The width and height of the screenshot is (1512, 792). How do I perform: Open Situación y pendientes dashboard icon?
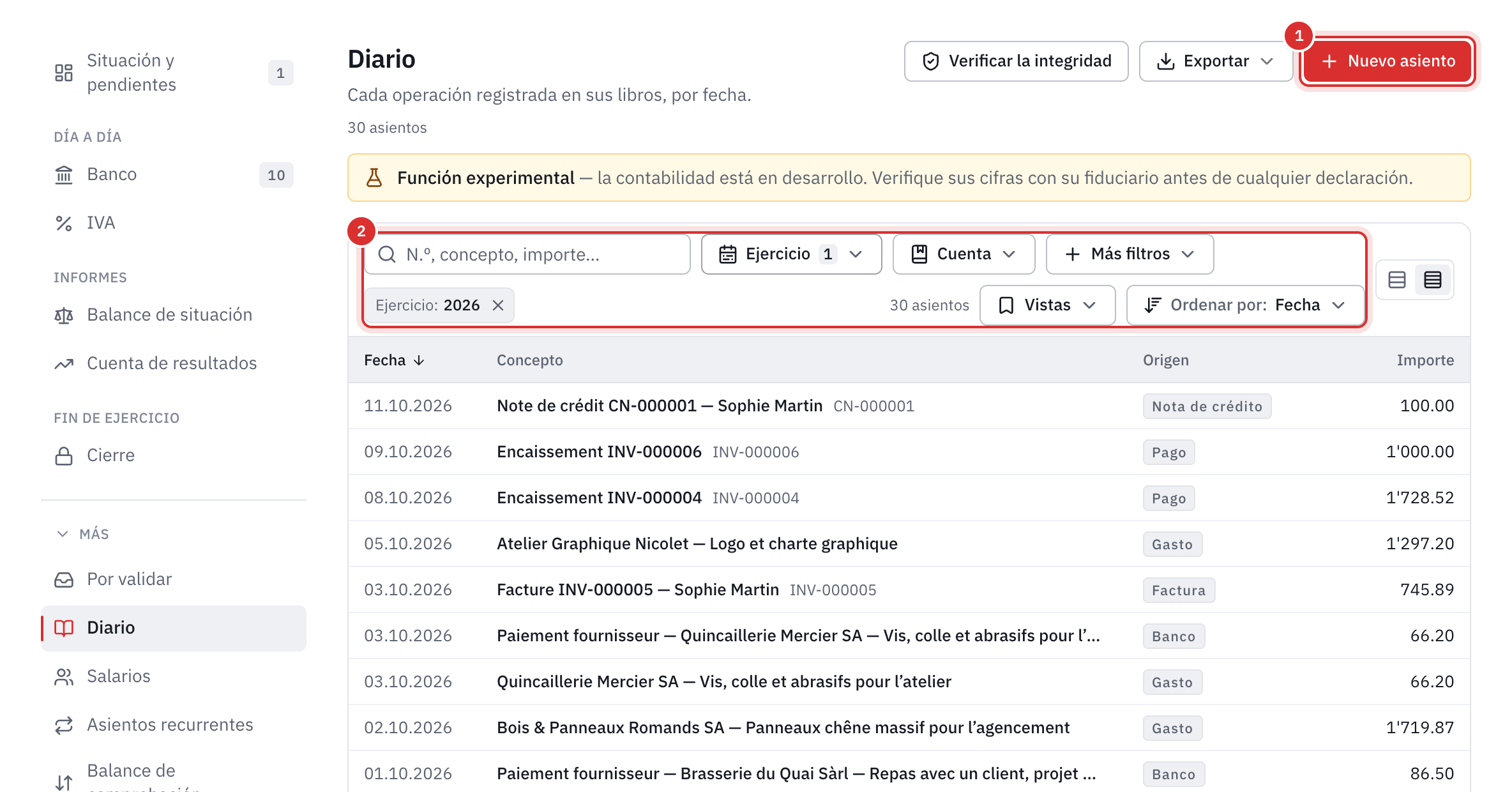(x=64, y=73)
